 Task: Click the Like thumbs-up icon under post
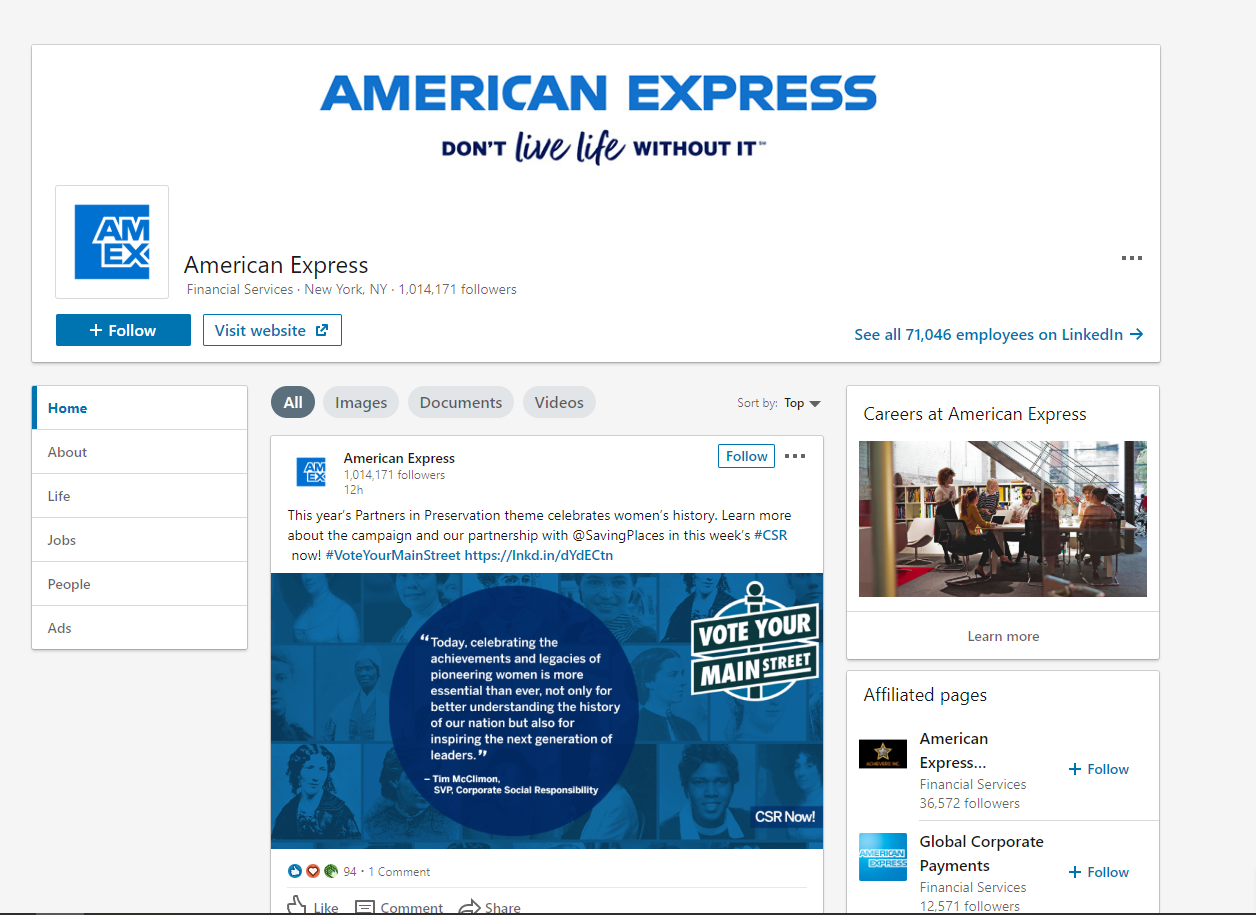(x=297, y=907)
